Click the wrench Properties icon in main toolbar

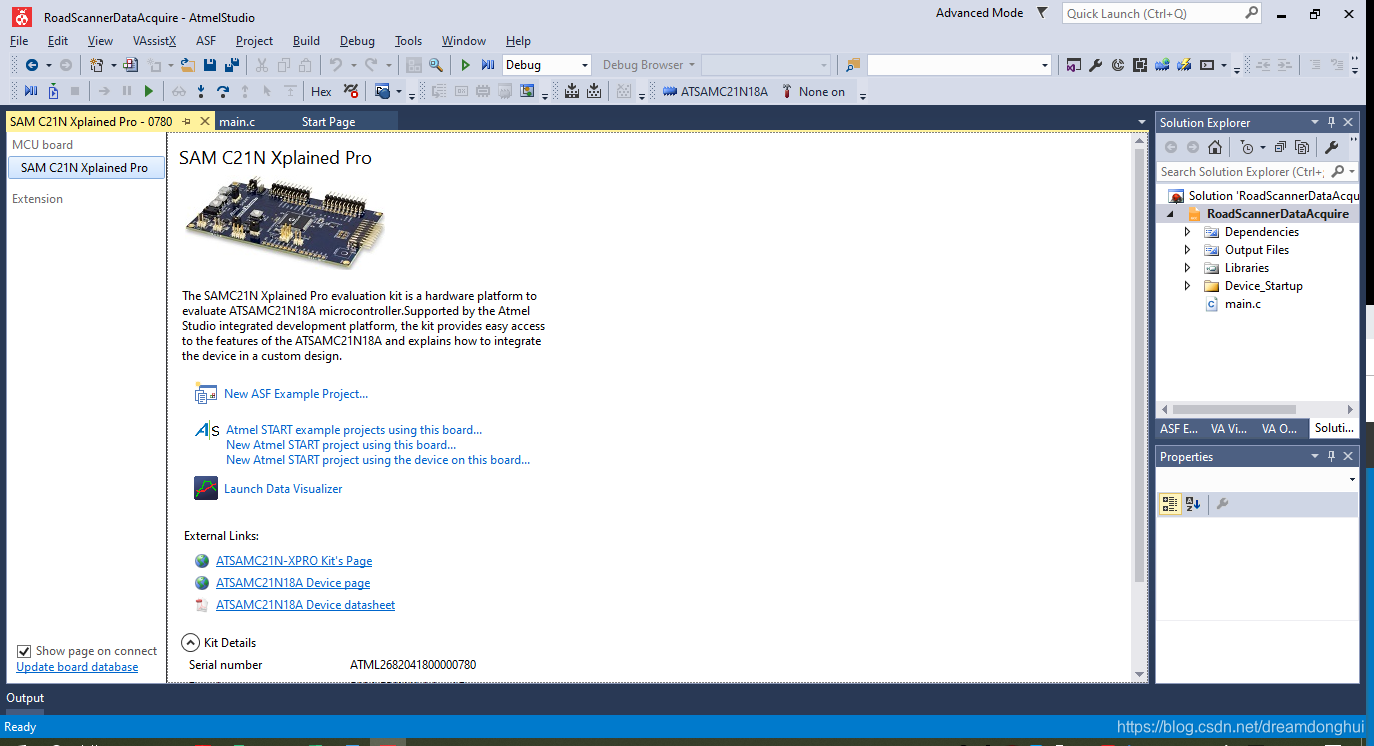pyautogui.click(x=1095, y=65)
